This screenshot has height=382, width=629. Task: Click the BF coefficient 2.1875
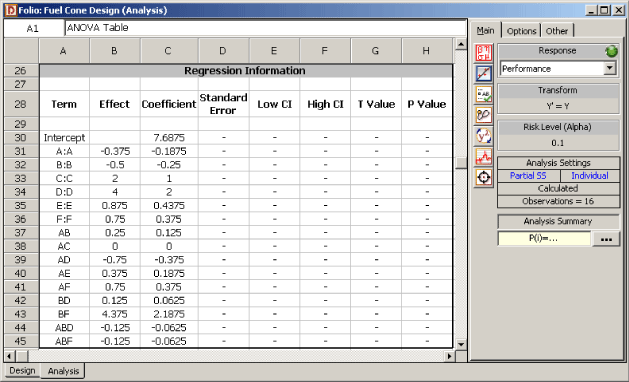(169, 314)
